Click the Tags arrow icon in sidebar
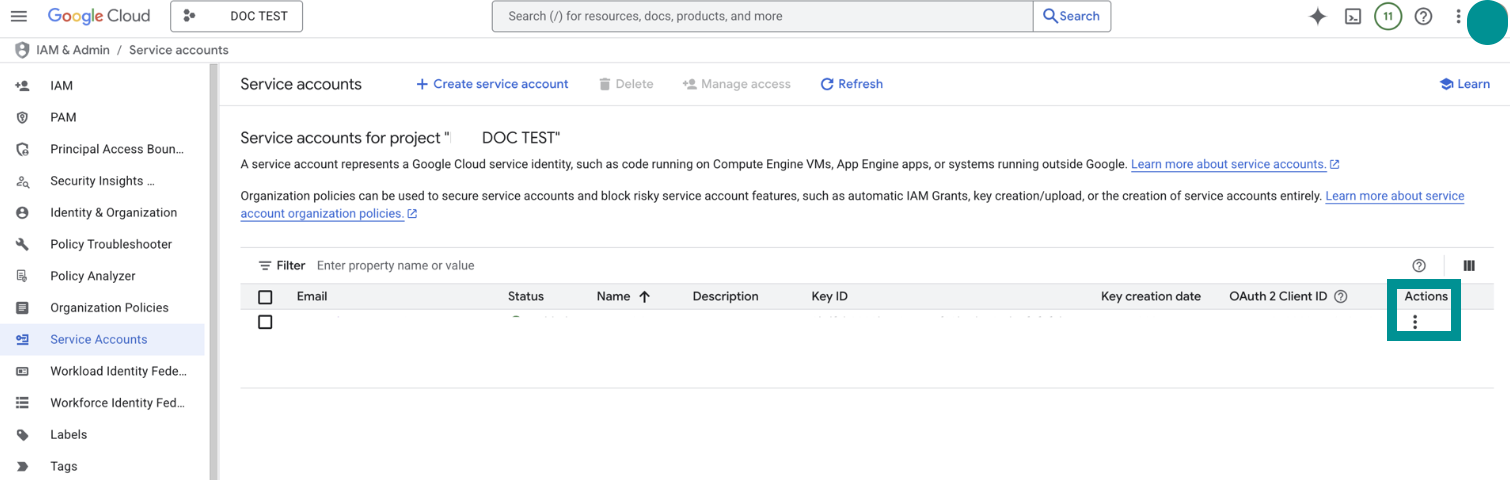Screen dimensions: 1510x480 22,467
